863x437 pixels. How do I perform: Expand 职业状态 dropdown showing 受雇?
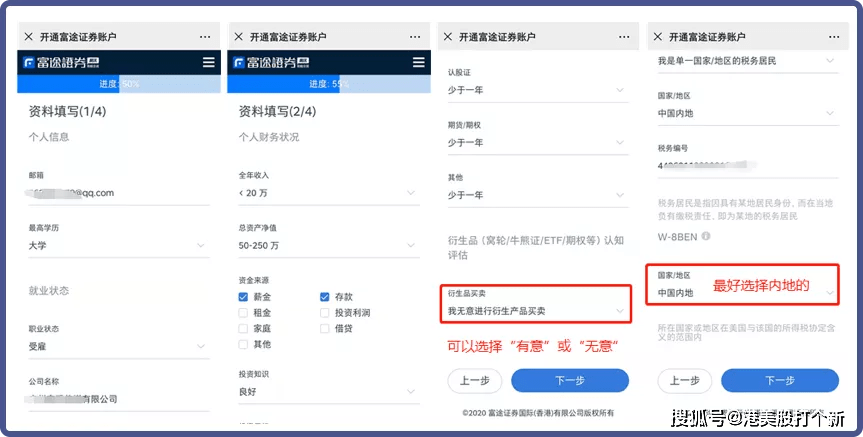[x=119, y=347]
